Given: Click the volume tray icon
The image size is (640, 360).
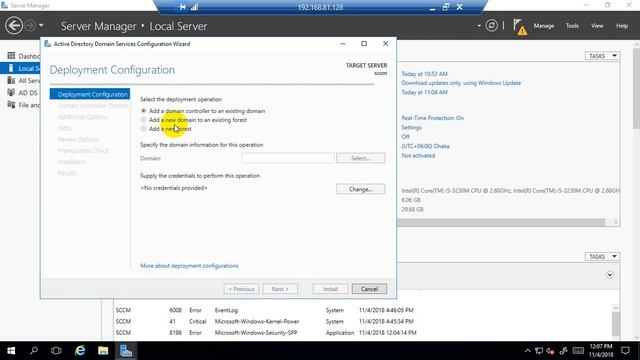Looking at the screenshot, I should 551,351.
